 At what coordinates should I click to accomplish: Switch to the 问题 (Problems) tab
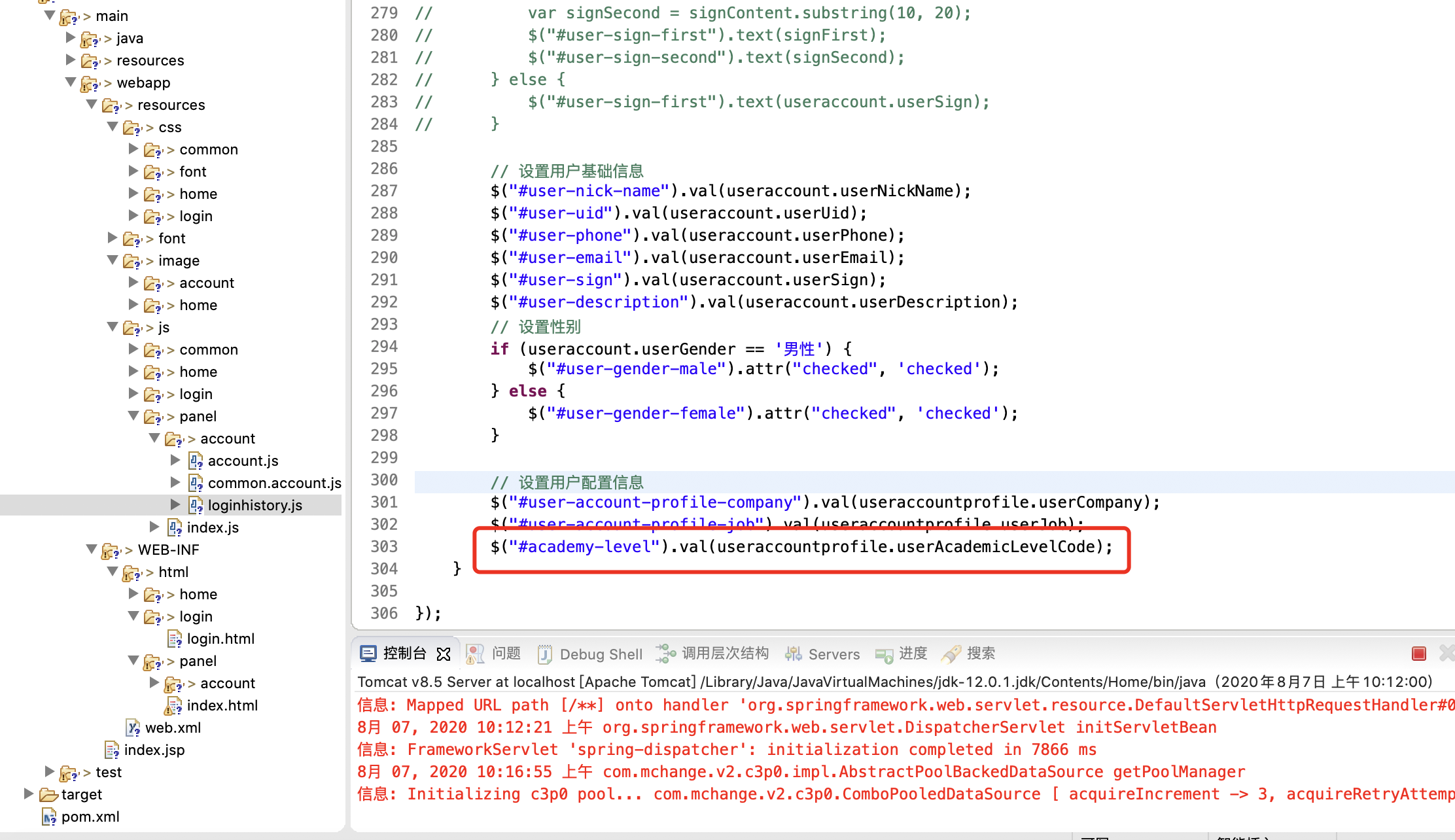506,654
